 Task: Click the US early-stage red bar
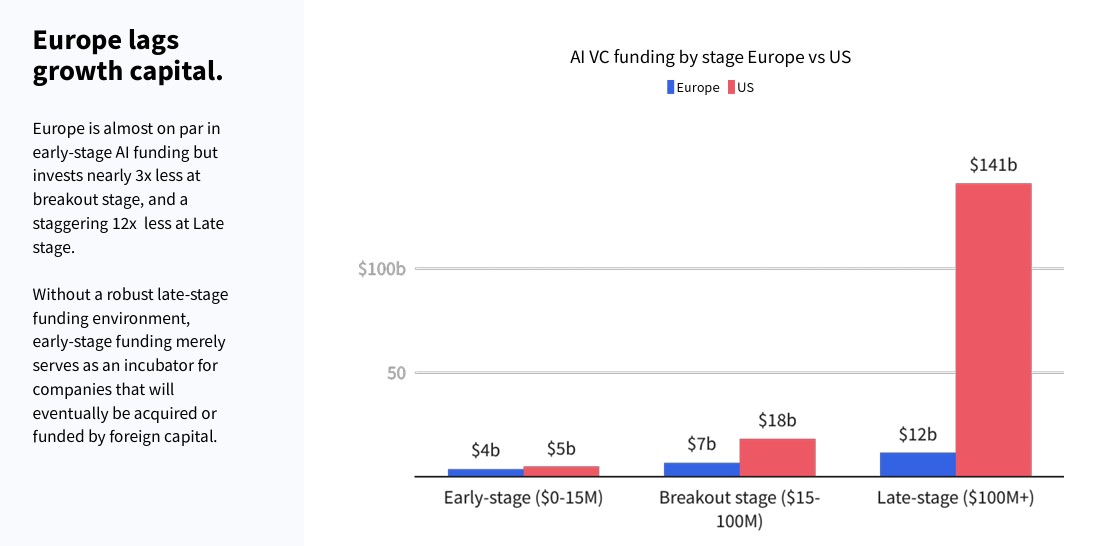coord(561,471)
